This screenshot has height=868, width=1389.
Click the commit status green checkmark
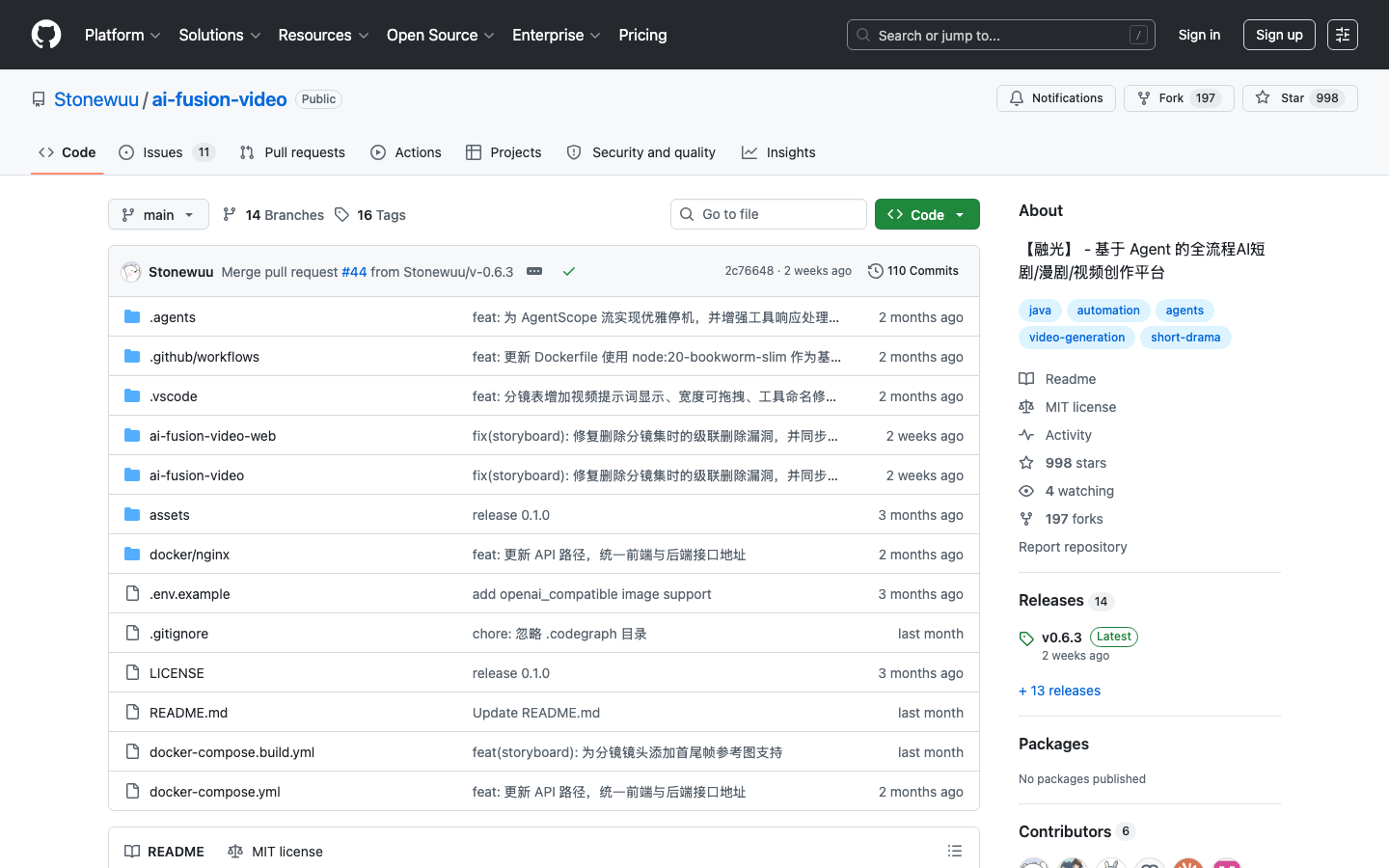569,272
